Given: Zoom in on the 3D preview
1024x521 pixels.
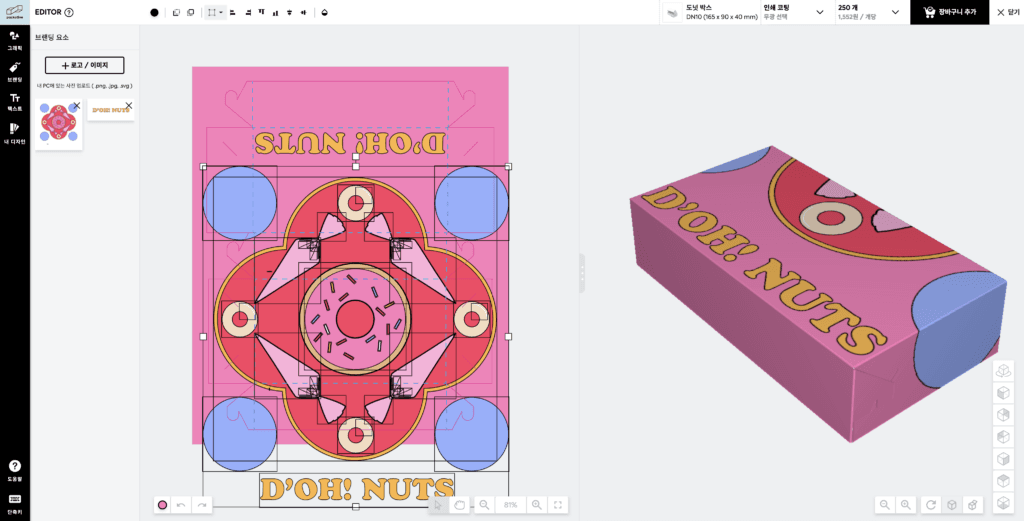Looking at the screenshot, I should click(x=906, y=505).
